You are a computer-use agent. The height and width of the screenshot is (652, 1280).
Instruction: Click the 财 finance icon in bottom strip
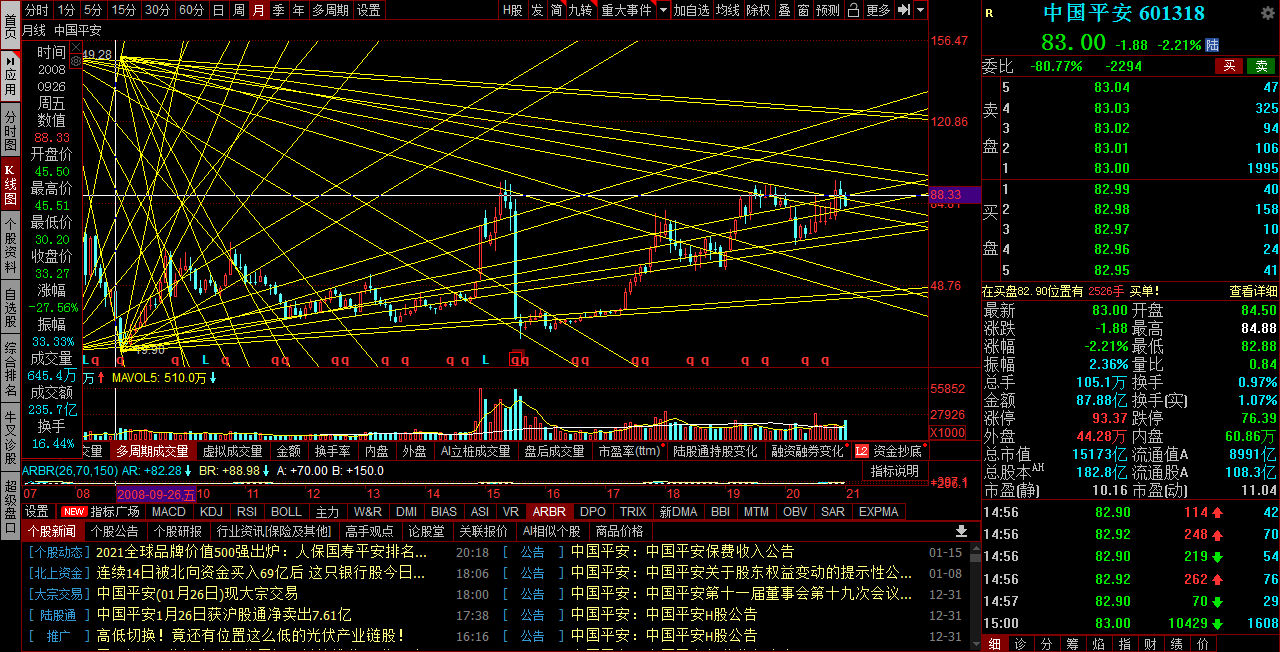point(1150,644)
